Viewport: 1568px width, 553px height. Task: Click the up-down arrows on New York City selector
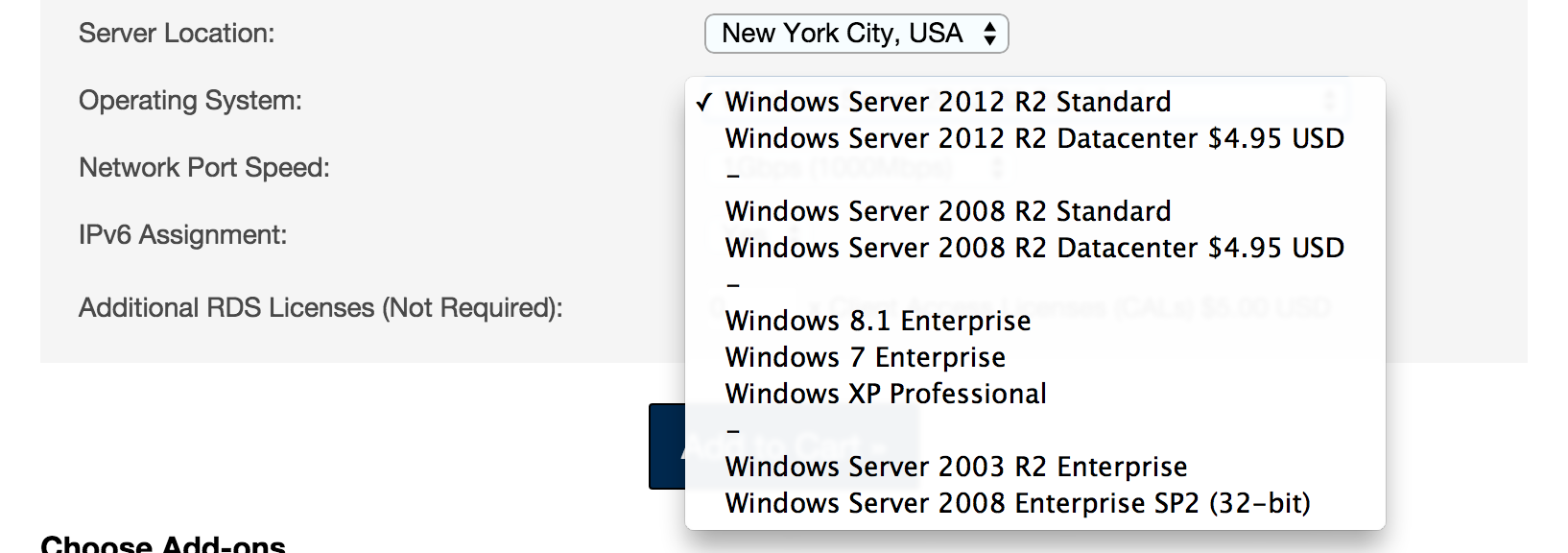point(990,35)
